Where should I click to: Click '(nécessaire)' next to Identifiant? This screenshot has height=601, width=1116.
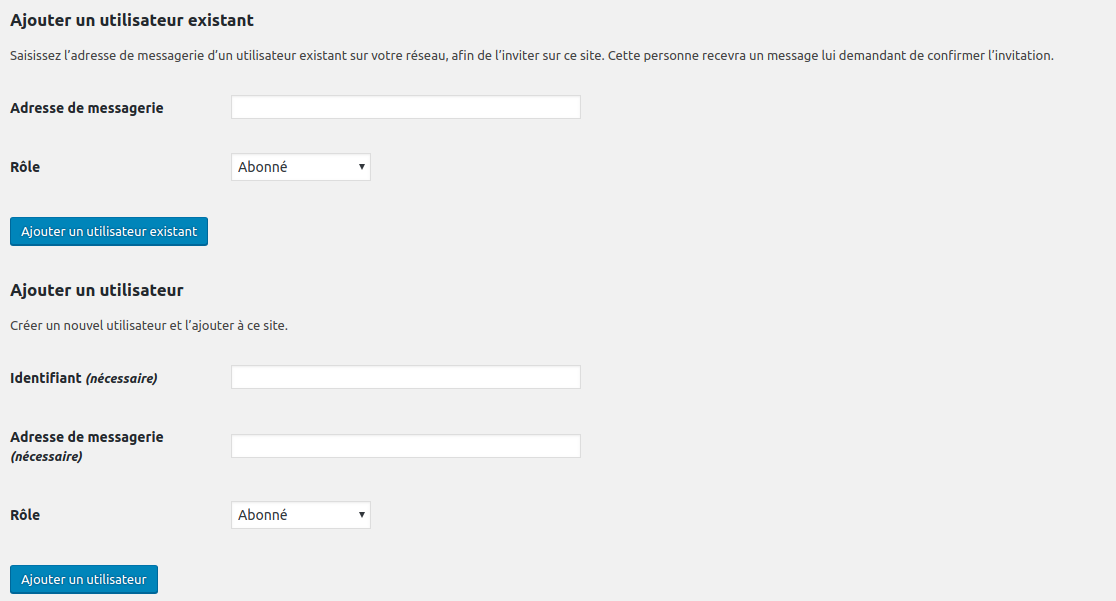click(x=122, y=378)
